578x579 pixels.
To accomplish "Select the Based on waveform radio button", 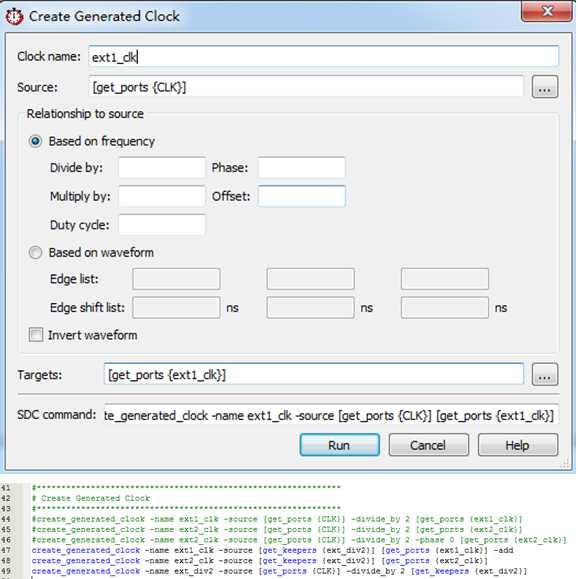I will point(35,253).
